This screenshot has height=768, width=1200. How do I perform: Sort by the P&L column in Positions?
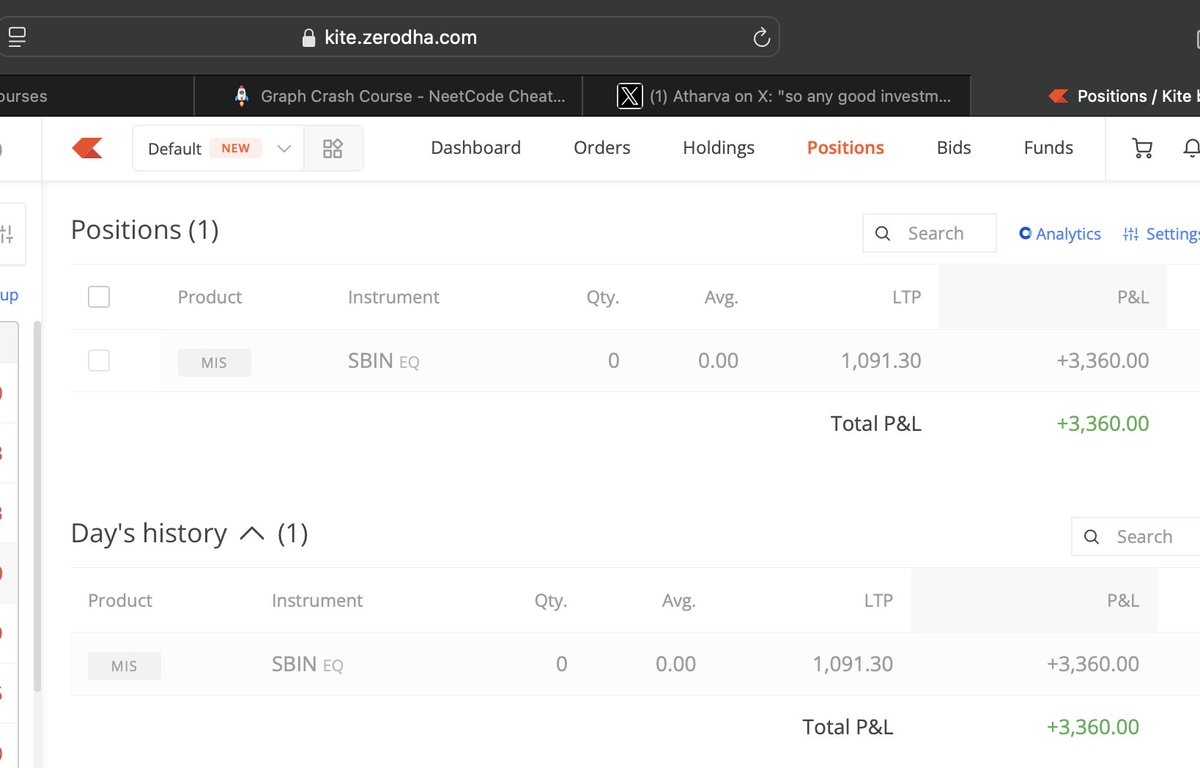click(1133, 297)
